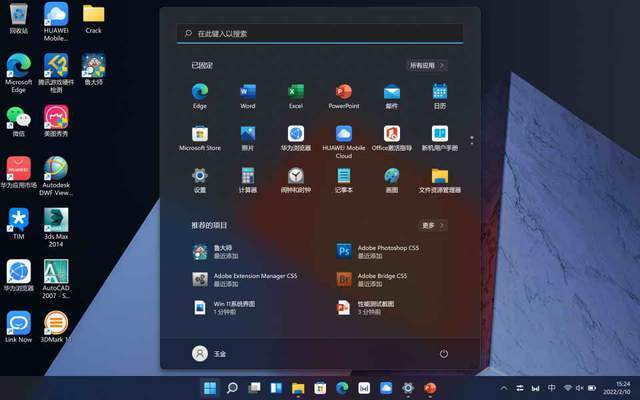The image size is (640, 400).
Task: Open Notepad (记事本) from pinned apps
Action: click(x=344, y=180)
